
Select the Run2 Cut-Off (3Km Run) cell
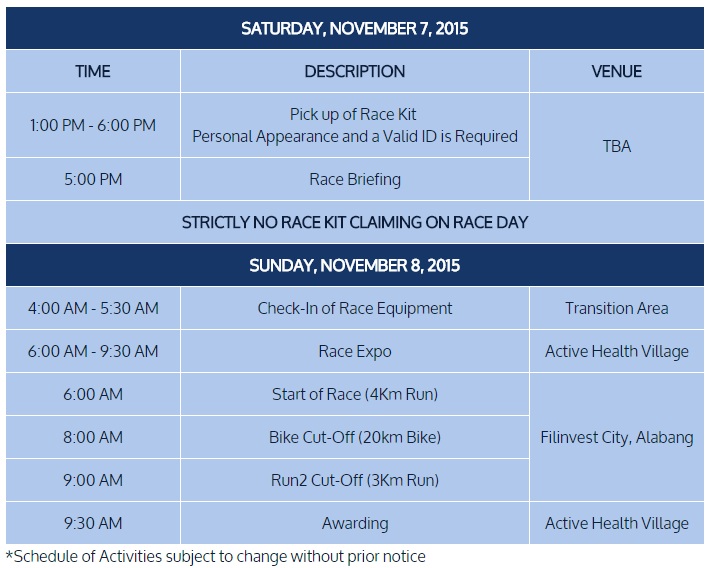click(354, 481)
